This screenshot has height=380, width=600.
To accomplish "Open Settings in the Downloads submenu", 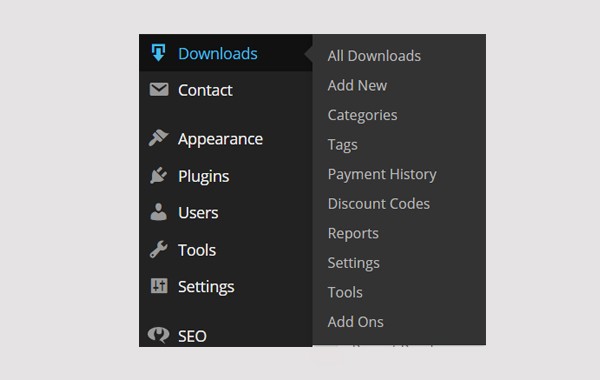I will 354,263.
